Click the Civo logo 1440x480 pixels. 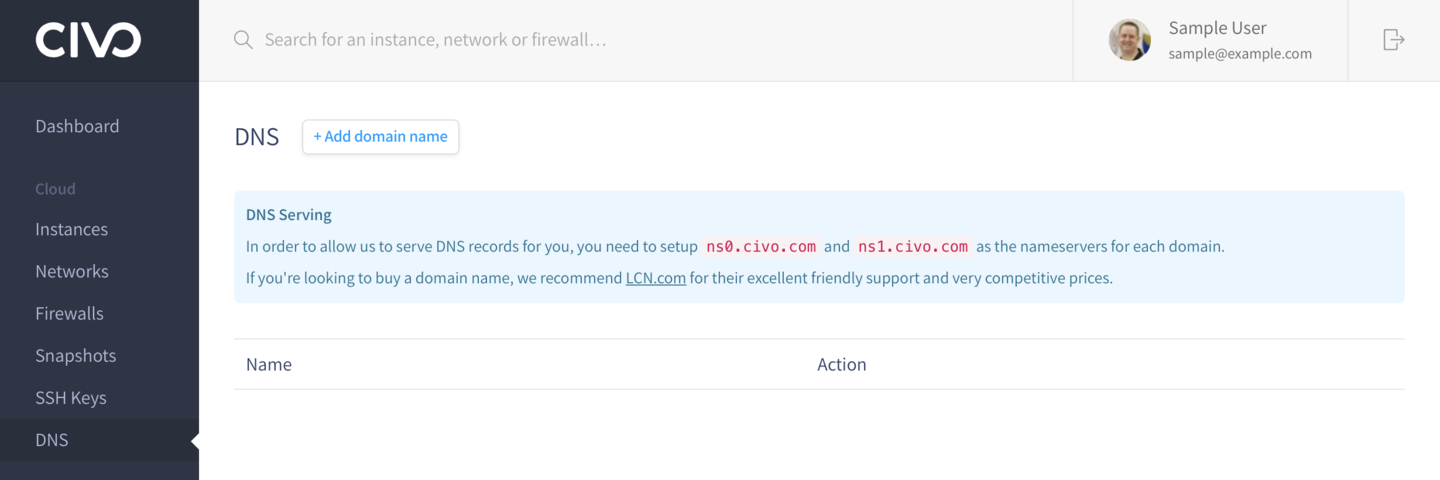[x=88, y=40]
